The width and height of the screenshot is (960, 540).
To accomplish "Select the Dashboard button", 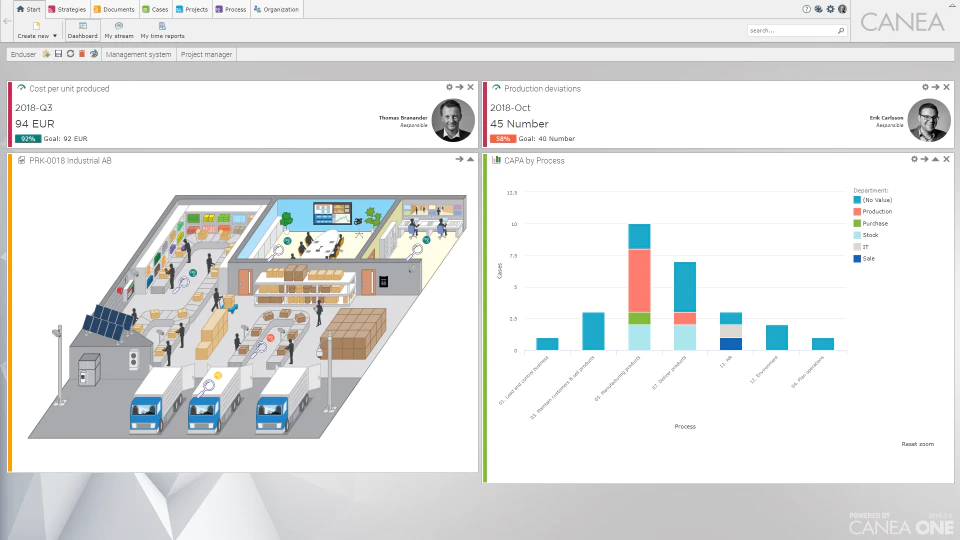I will pos(83,30).
